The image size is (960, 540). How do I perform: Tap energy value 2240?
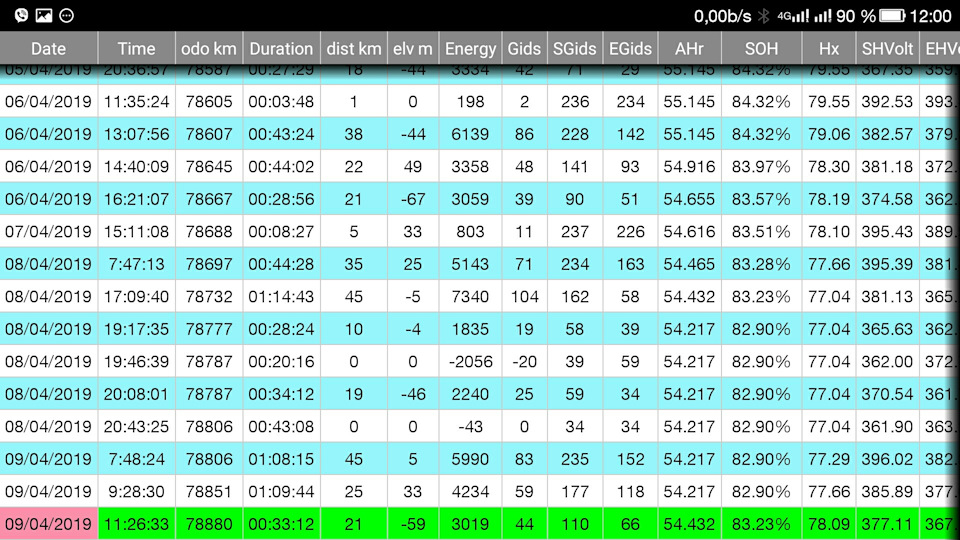coord(470,394)
